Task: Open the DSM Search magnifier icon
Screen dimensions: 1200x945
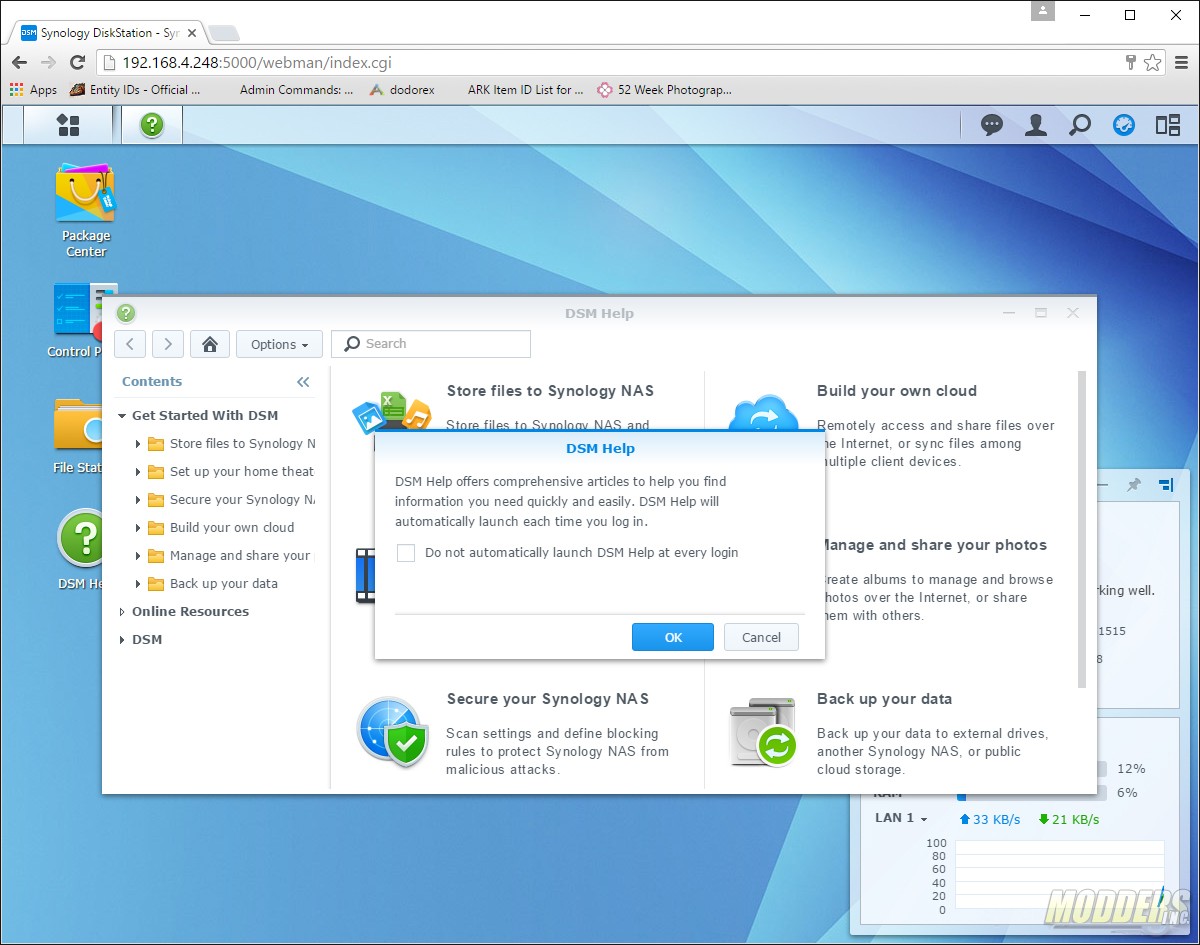Action: (1080, 125)
